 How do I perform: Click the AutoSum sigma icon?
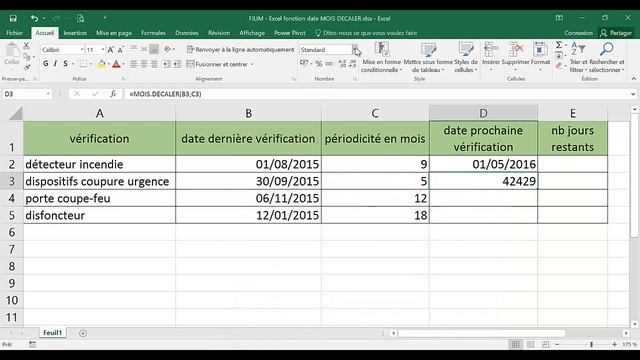pos(559,45)
